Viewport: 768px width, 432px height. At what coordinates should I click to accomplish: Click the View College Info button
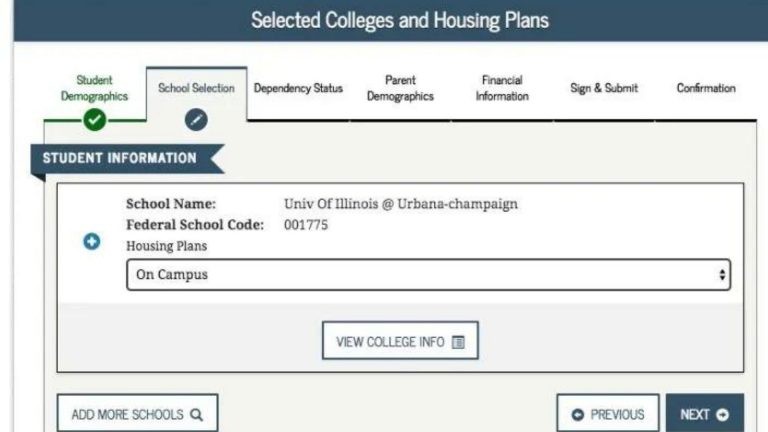click(x=400, y=340)
